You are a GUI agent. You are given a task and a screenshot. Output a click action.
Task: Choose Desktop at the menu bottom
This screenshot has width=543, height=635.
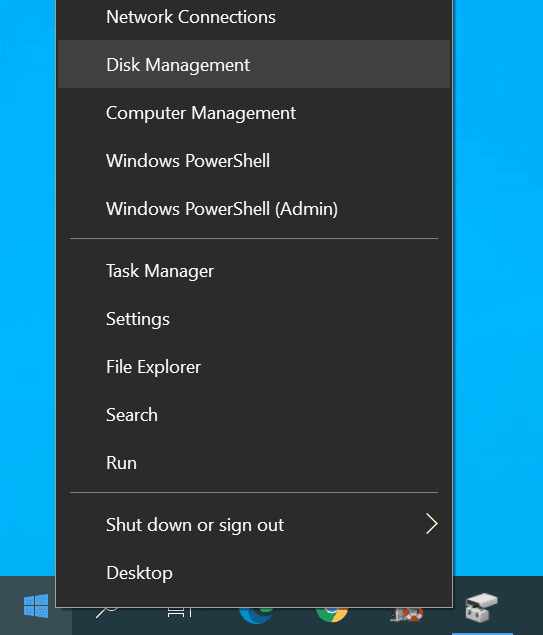(254, 573)
